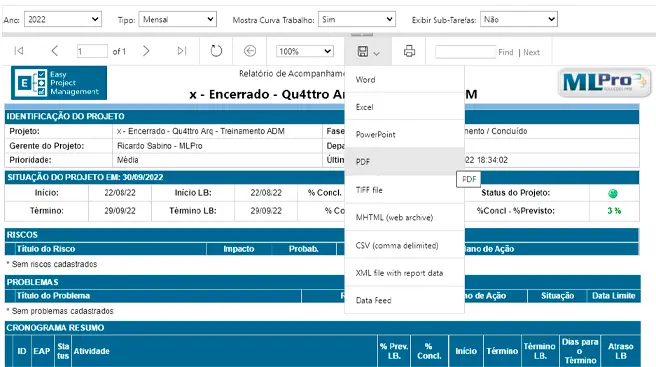Click the save export icon
Viewport: 656px width, 367px height.
[368, 51]
